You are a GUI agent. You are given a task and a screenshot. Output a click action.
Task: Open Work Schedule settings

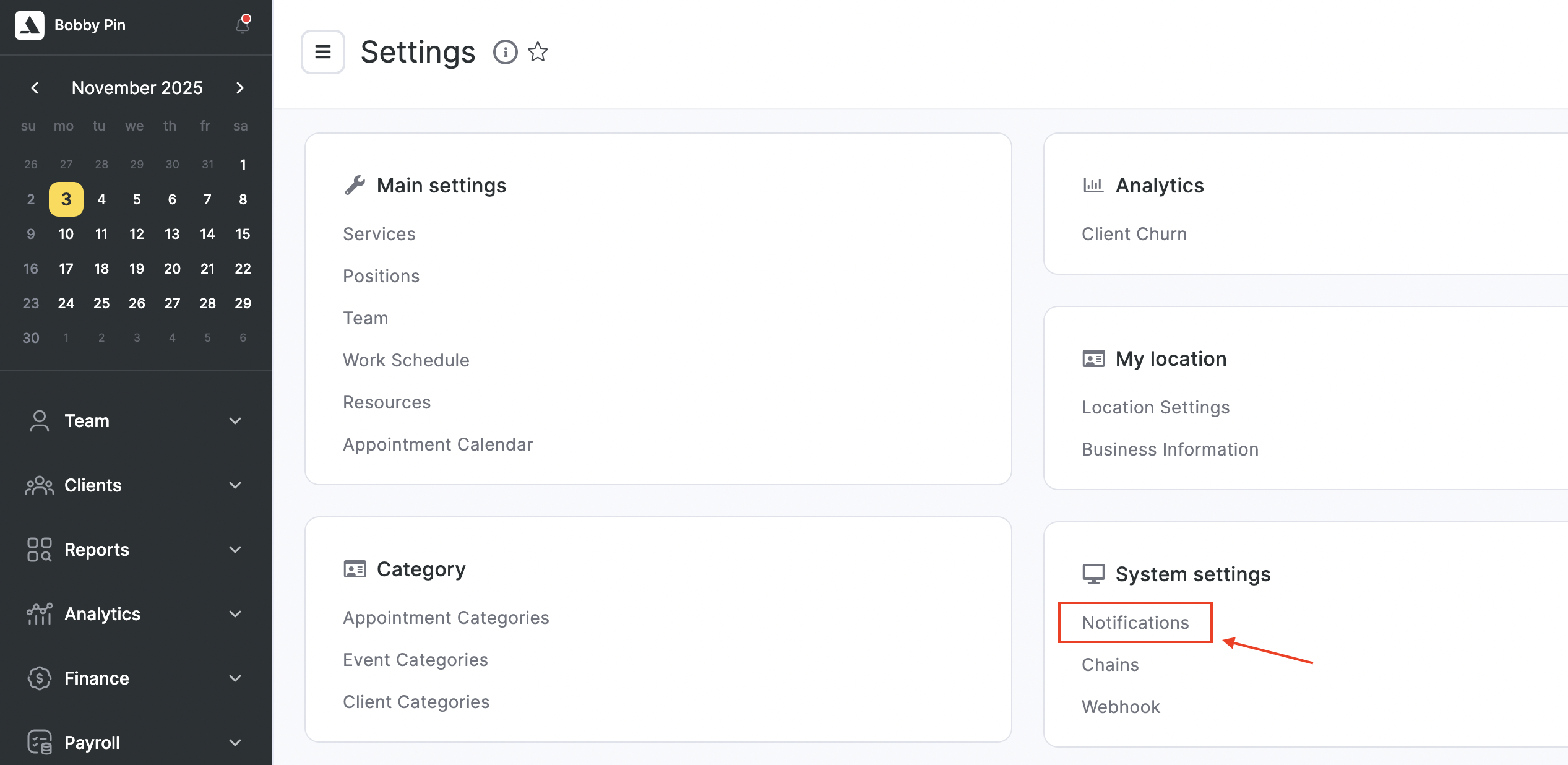[x=406, y=360]
